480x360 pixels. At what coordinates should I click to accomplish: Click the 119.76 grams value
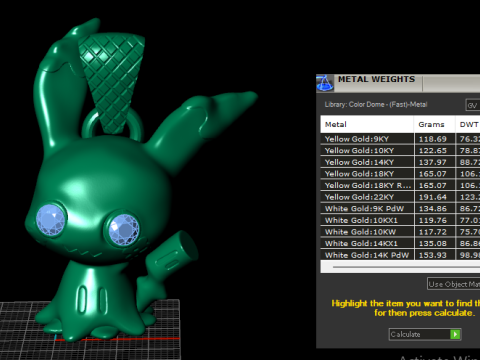click(x=432, y=220)
